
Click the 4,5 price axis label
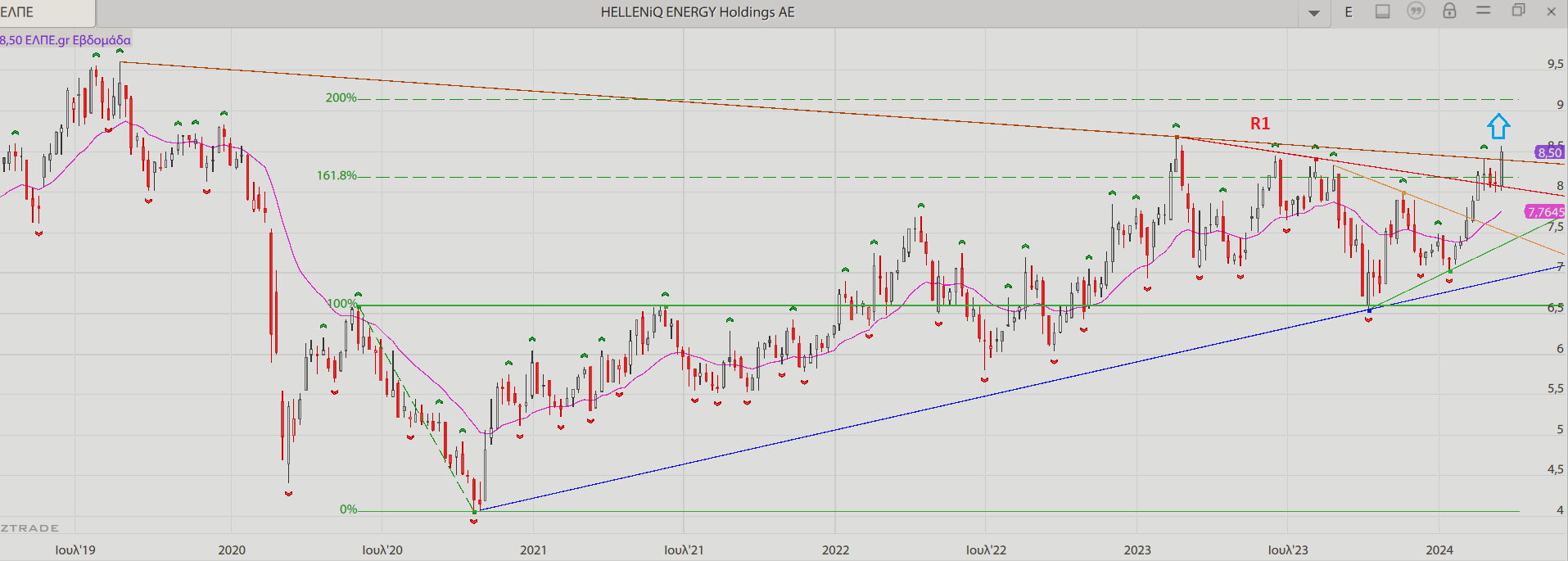coord(1555,469)
